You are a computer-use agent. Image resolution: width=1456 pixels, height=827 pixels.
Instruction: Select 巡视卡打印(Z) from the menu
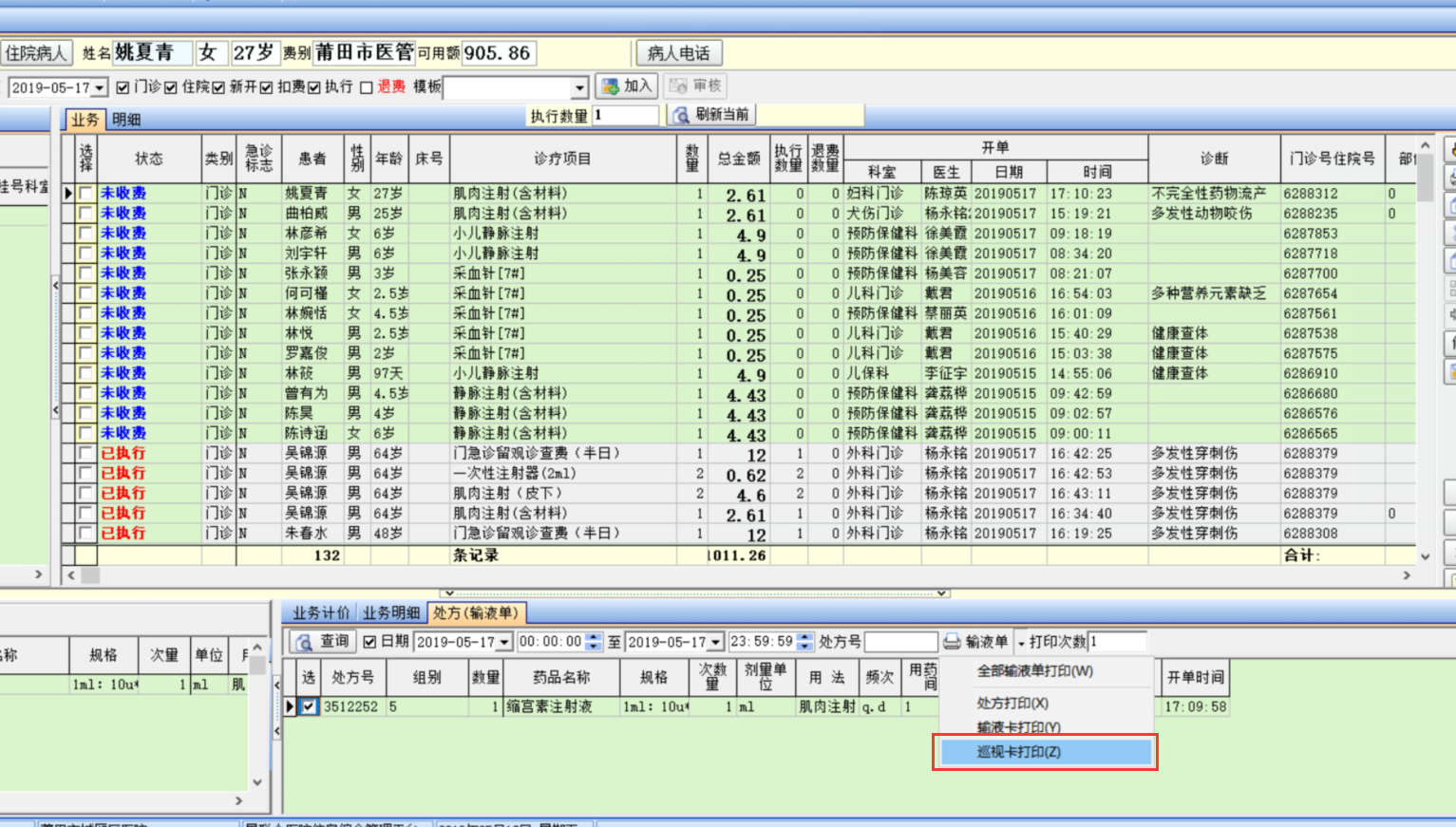click(1045, 752)
